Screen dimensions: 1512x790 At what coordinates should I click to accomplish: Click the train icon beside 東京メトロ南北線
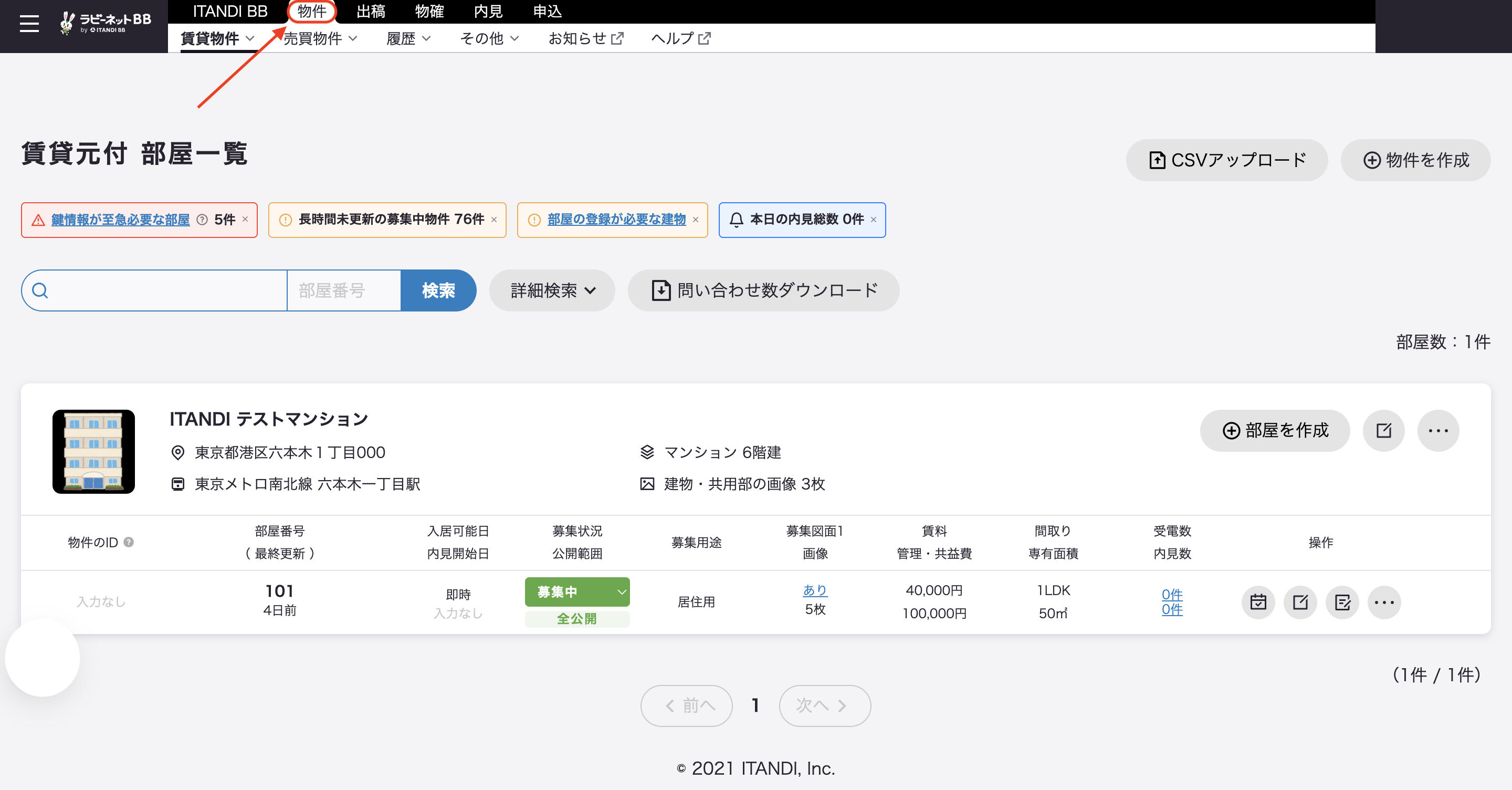177,484
